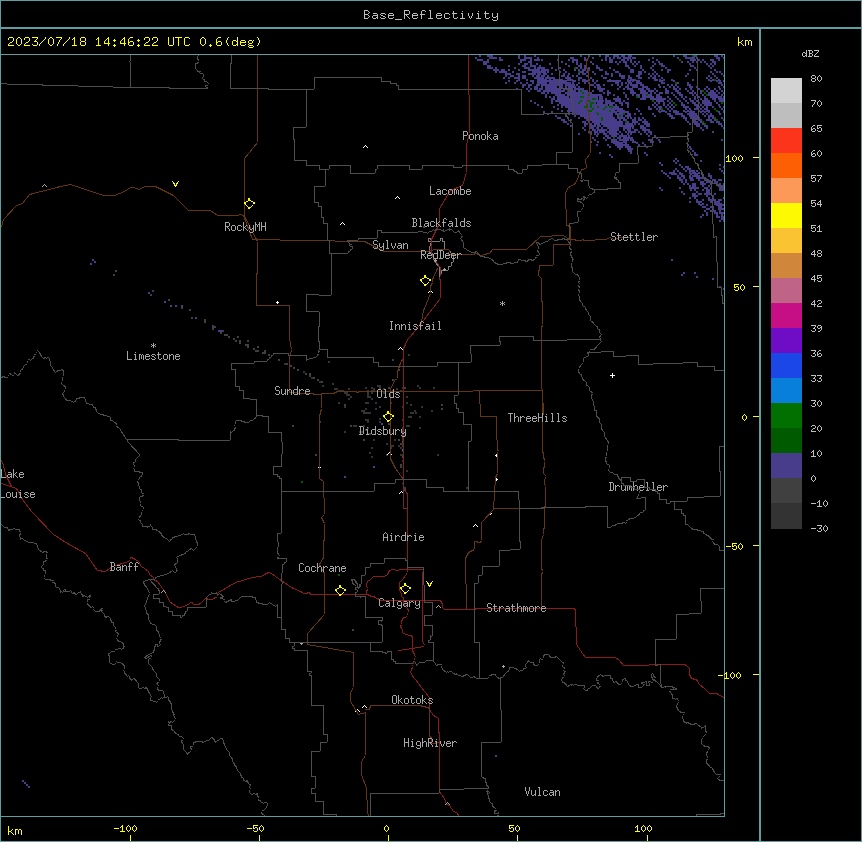
Task: Click the Limestone label
Action: 153,356
